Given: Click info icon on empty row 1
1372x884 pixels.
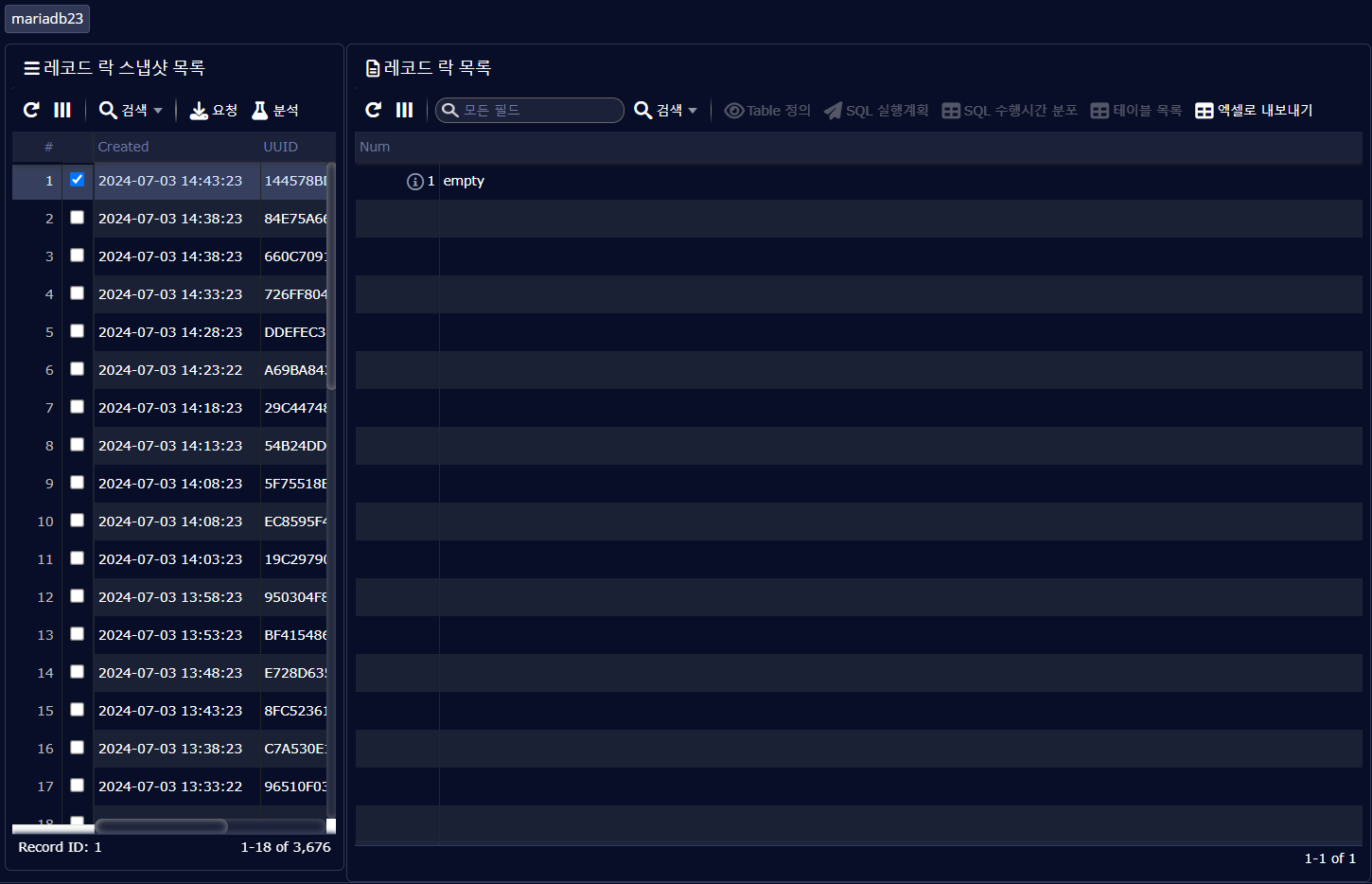Looking at the screenshot, I should (x=414, y=182).
